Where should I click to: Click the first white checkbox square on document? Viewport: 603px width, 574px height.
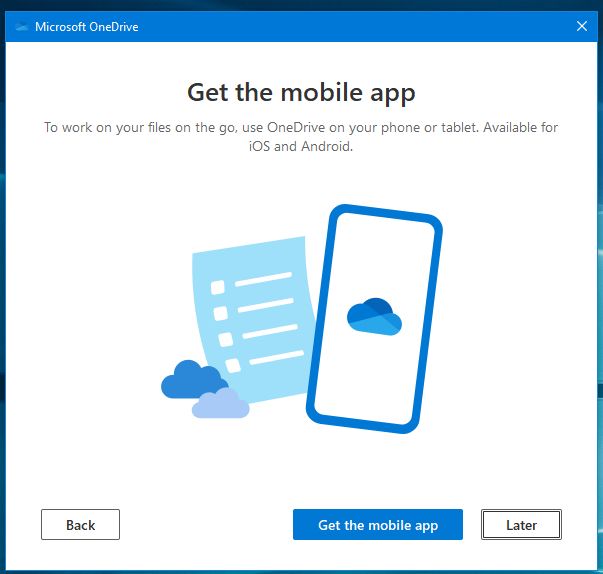217,287
